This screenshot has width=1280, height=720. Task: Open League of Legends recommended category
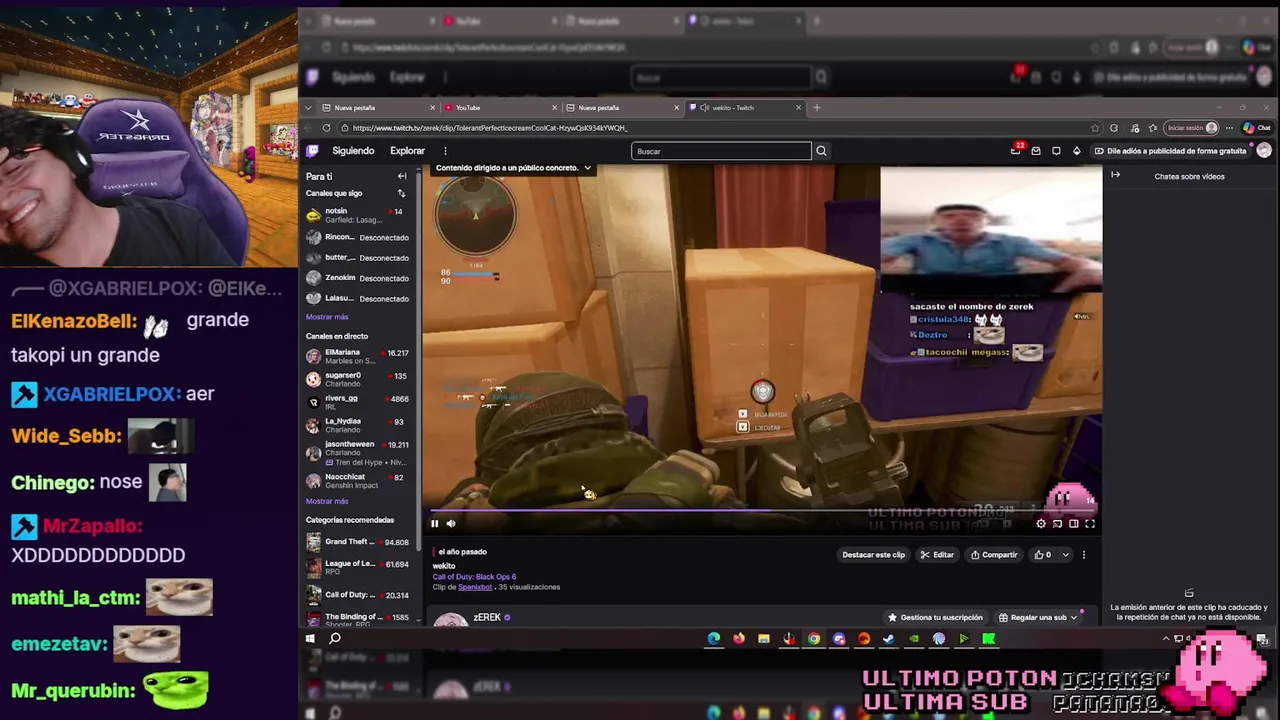357,568
